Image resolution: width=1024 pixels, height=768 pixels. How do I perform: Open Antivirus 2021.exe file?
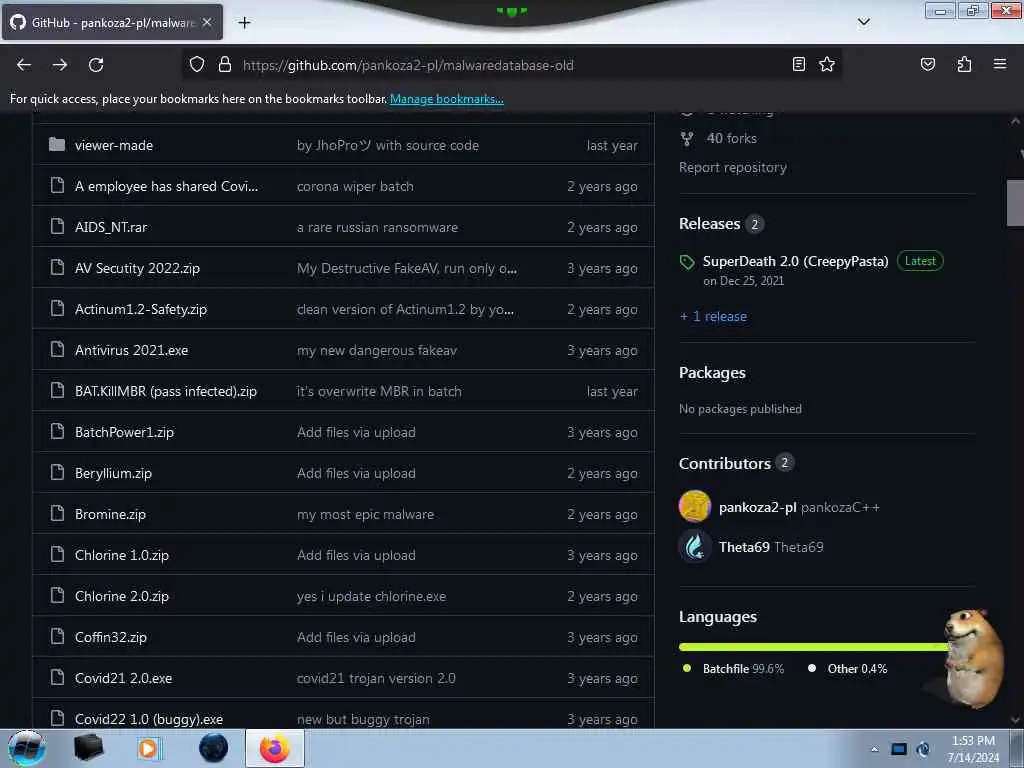131,351
